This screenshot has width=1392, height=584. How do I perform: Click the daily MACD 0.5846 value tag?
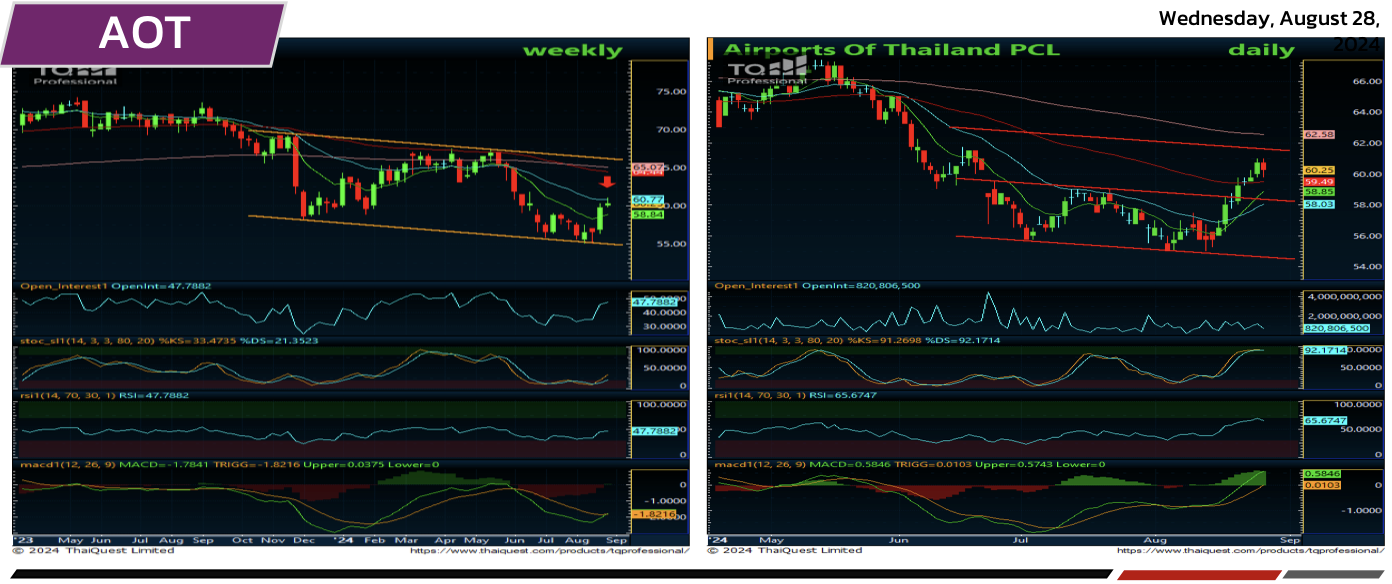point(1322,474)
